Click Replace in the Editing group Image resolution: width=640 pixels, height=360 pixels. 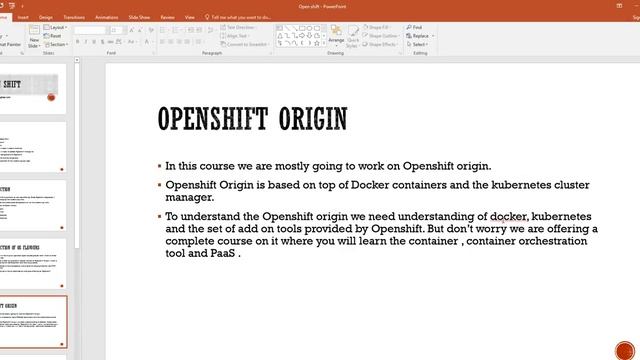pos(420,36)
